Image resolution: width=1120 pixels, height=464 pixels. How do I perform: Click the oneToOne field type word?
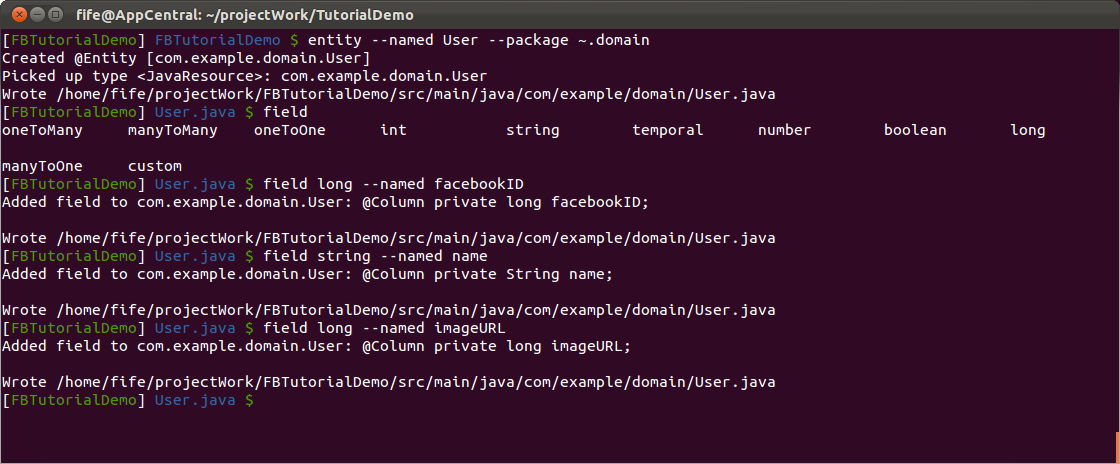coord(289,131)
